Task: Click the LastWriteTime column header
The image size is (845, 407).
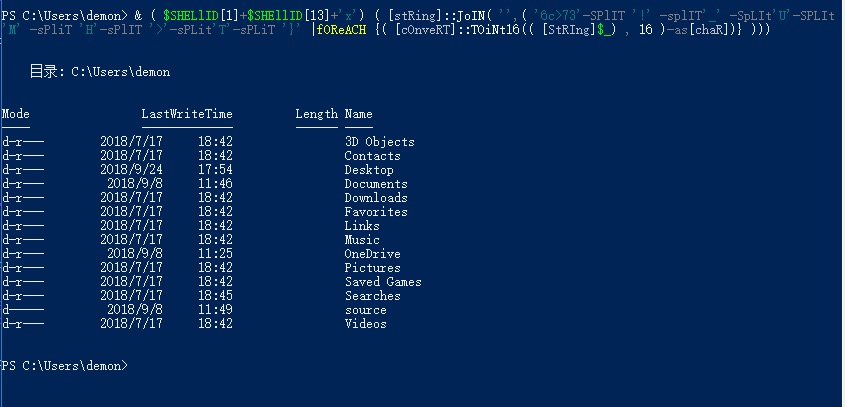Action: [x=187, y=114]
